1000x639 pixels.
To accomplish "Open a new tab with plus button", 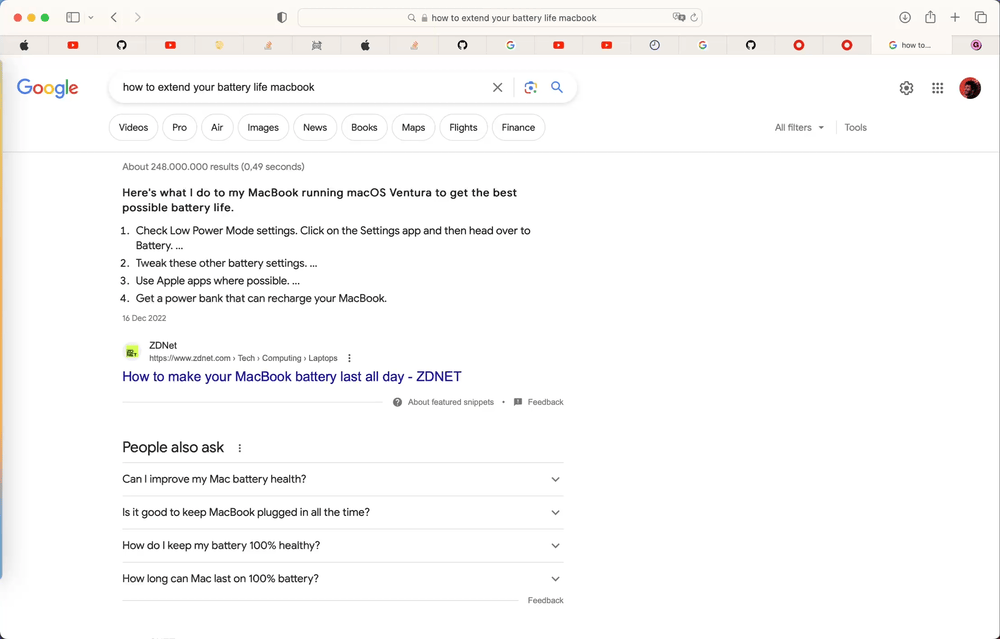I will 955,17.
